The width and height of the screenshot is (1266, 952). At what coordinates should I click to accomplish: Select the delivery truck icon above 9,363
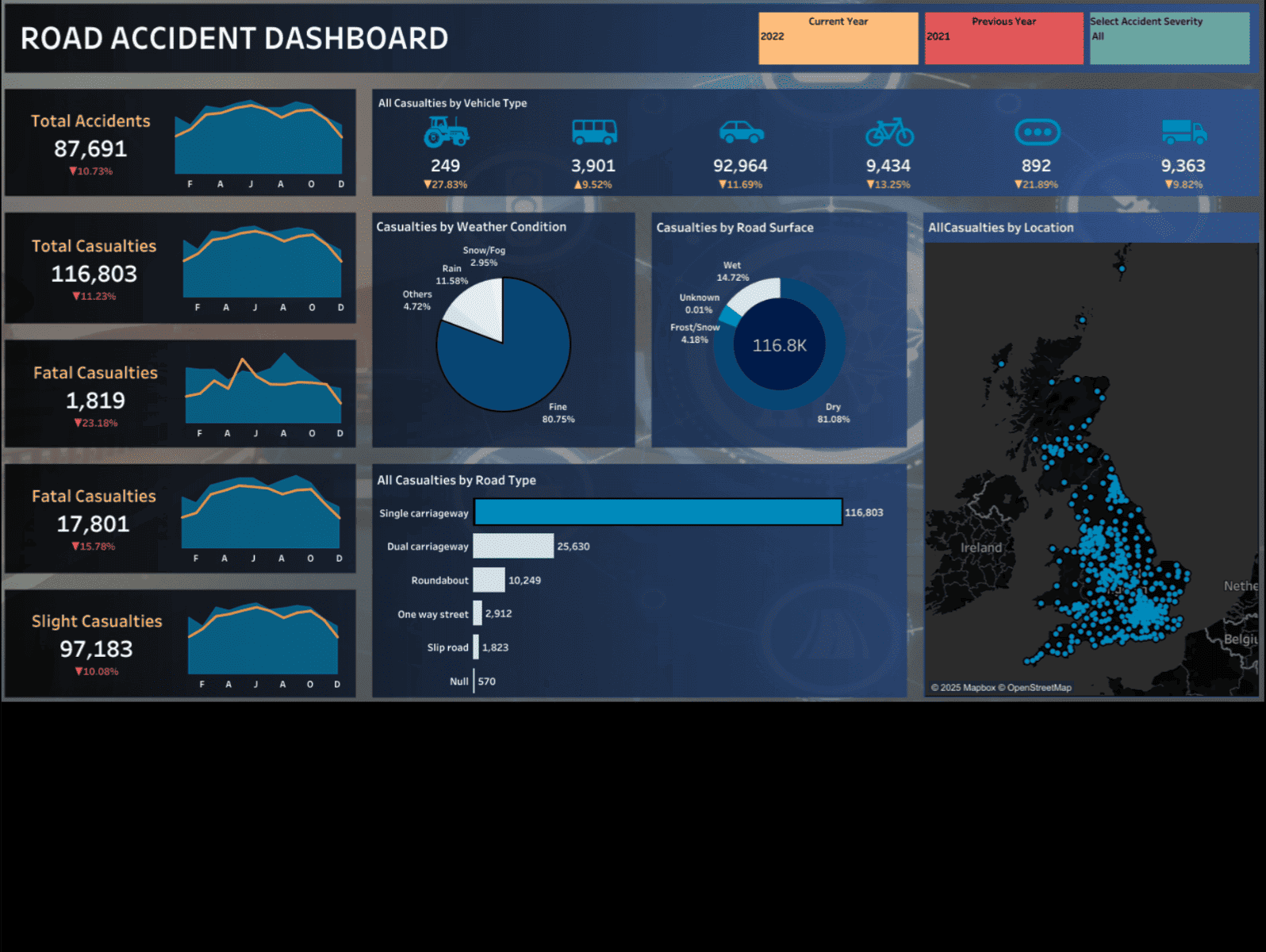pos(1184,132)
